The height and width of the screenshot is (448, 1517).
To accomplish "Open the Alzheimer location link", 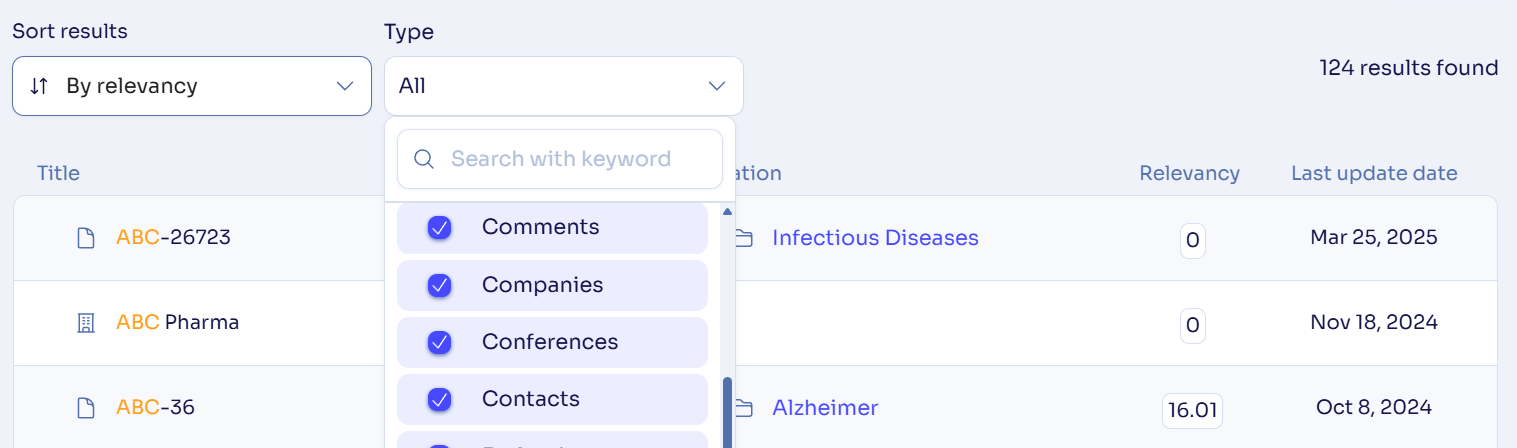I will click(x=825, y=408).
